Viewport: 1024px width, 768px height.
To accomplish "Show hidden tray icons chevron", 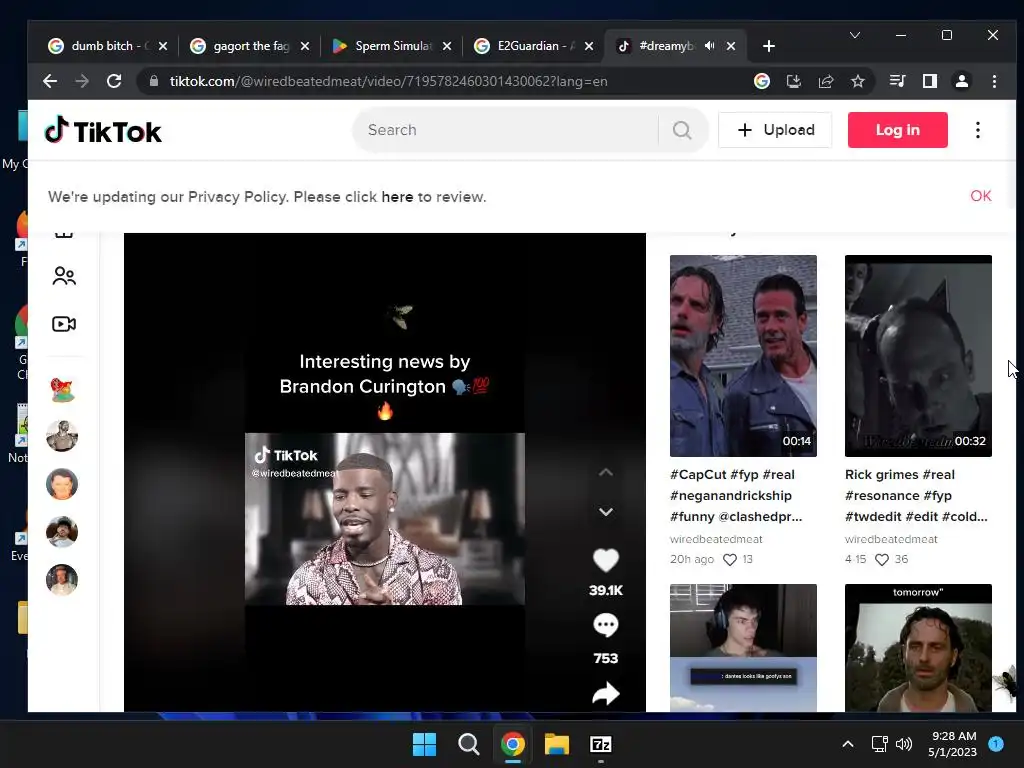I will pyautogui.click(x=848, y=744).
